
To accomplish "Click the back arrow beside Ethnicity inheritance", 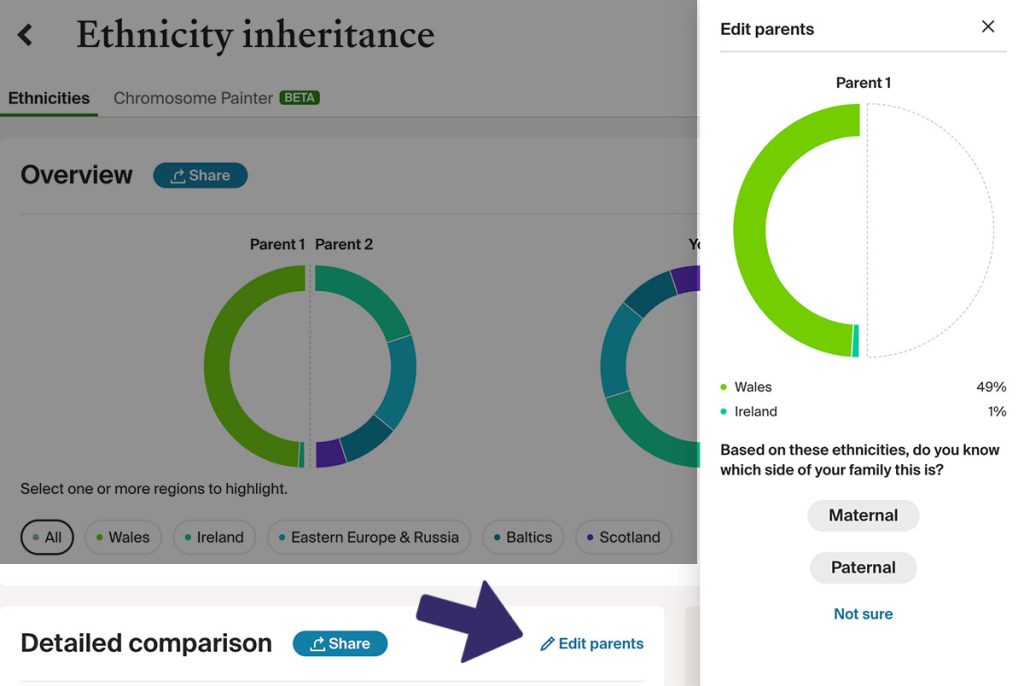I will [x=25, y=34].
